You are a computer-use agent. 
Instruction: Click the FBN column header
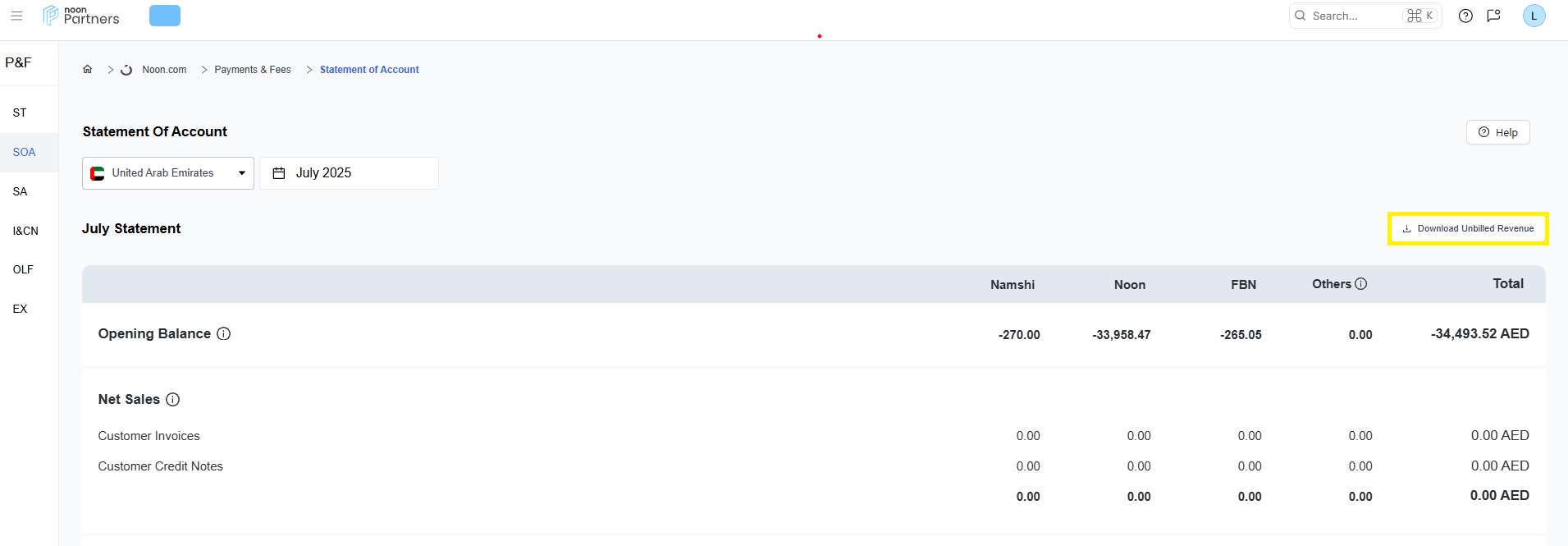click(x=1244, y=285)
